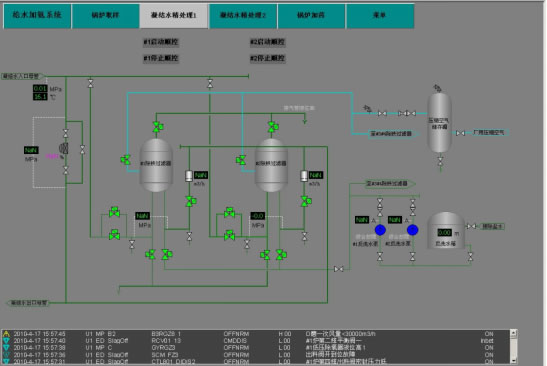Click the #2停止顺控 button
Screen dimensions: 547x366
267,58
